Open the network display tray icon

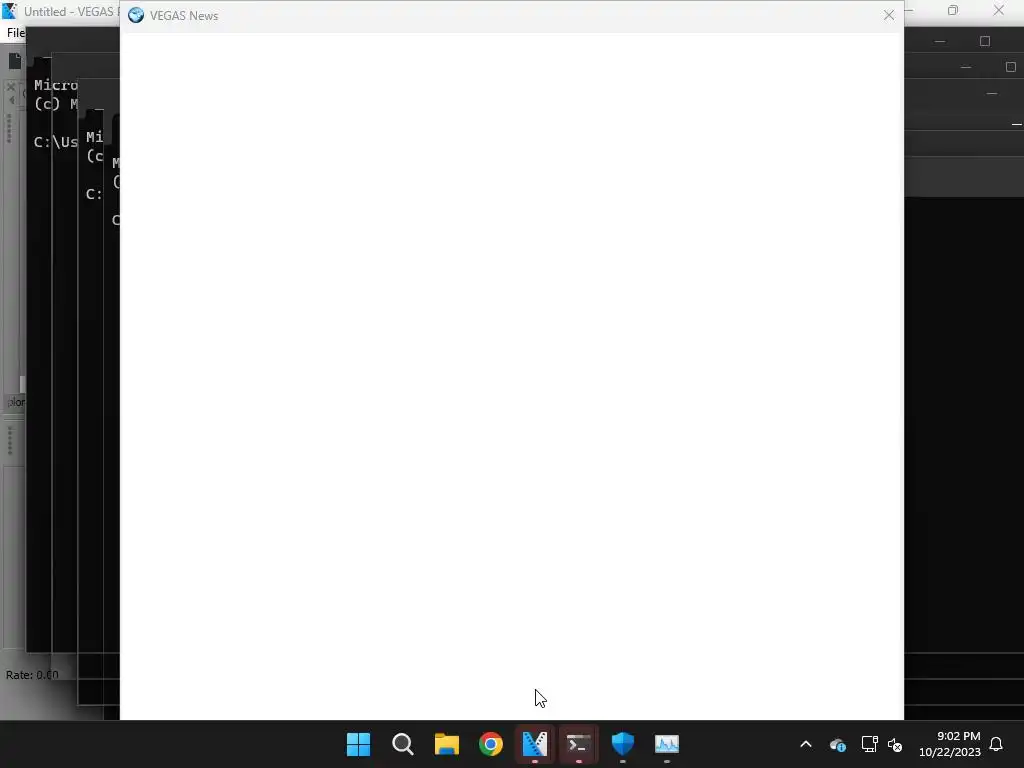click(869, 744)
